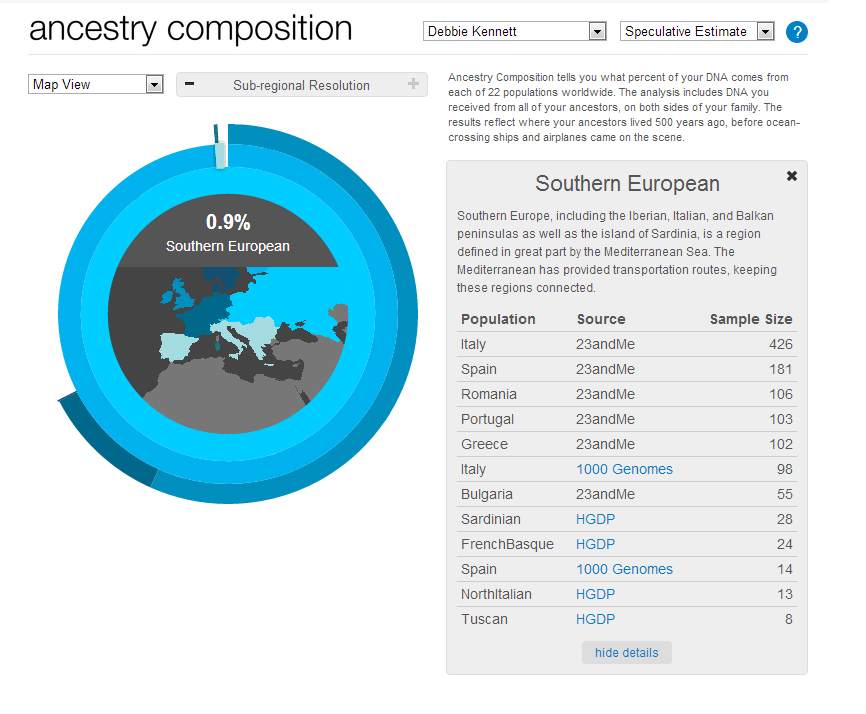Open the 1000 Genomes link for Spain

point(624,569)
